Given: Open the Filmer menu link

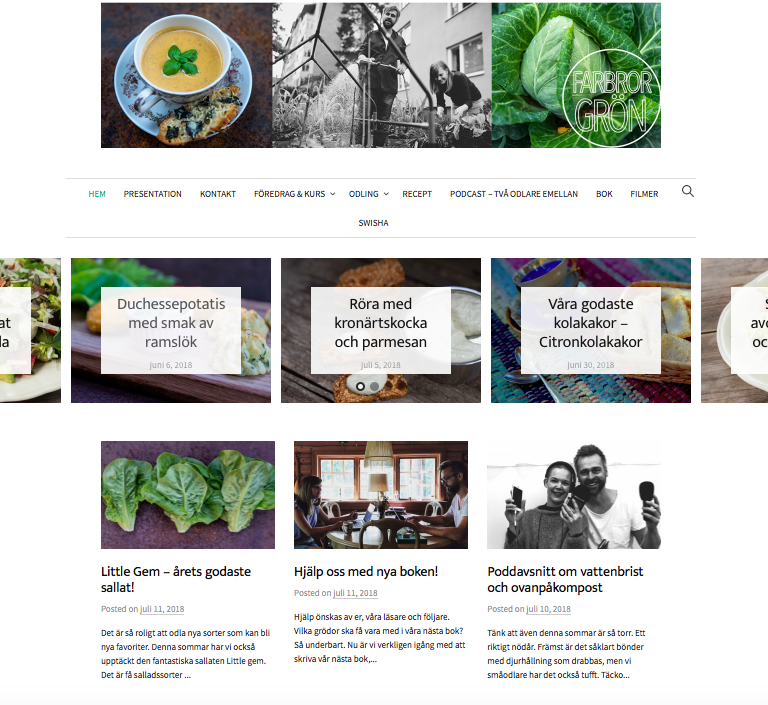Looking at the screenshot, I should coord(644,194).
